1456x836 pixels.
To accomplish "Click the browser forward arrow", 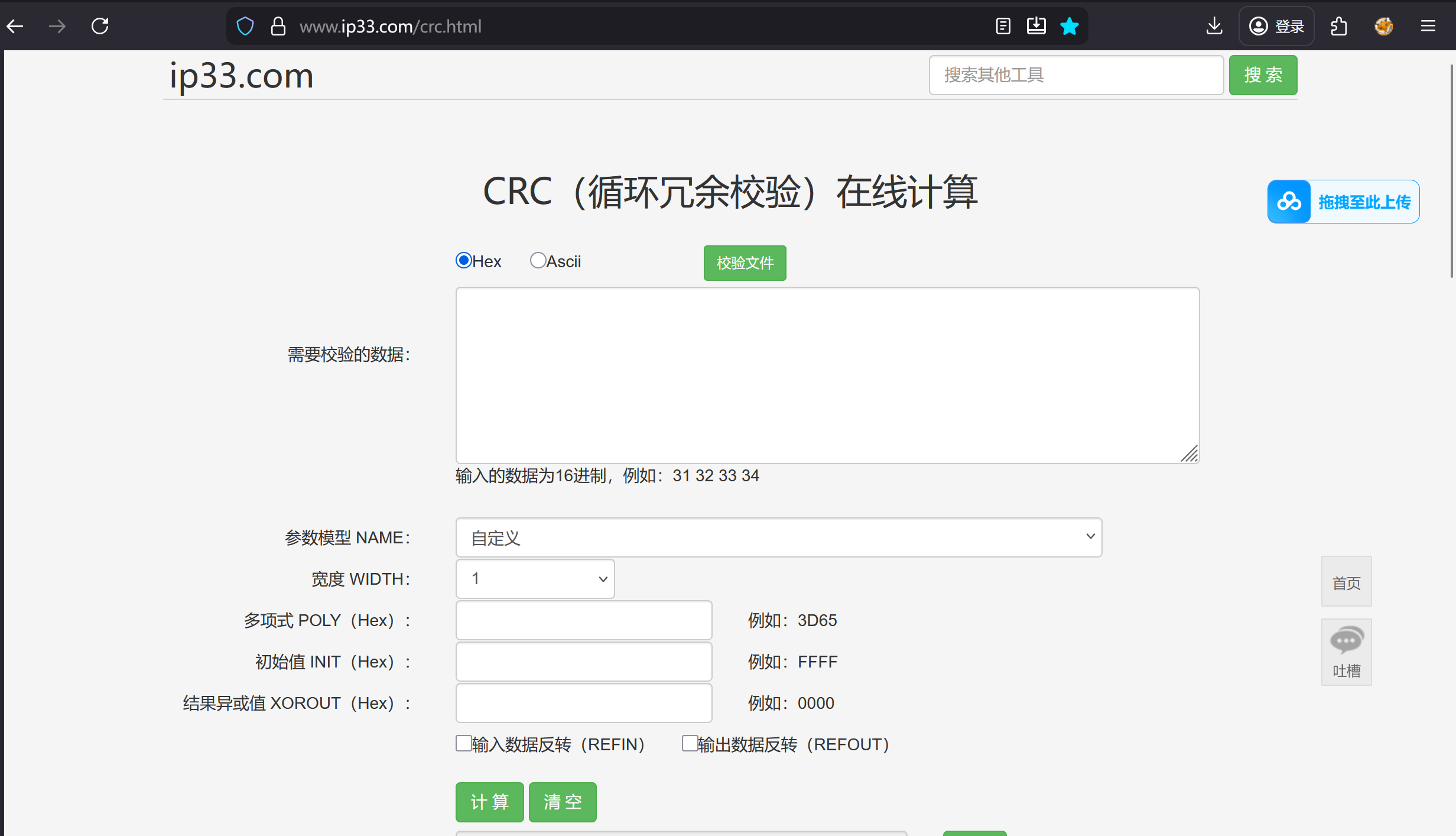I will coord(57,26).
